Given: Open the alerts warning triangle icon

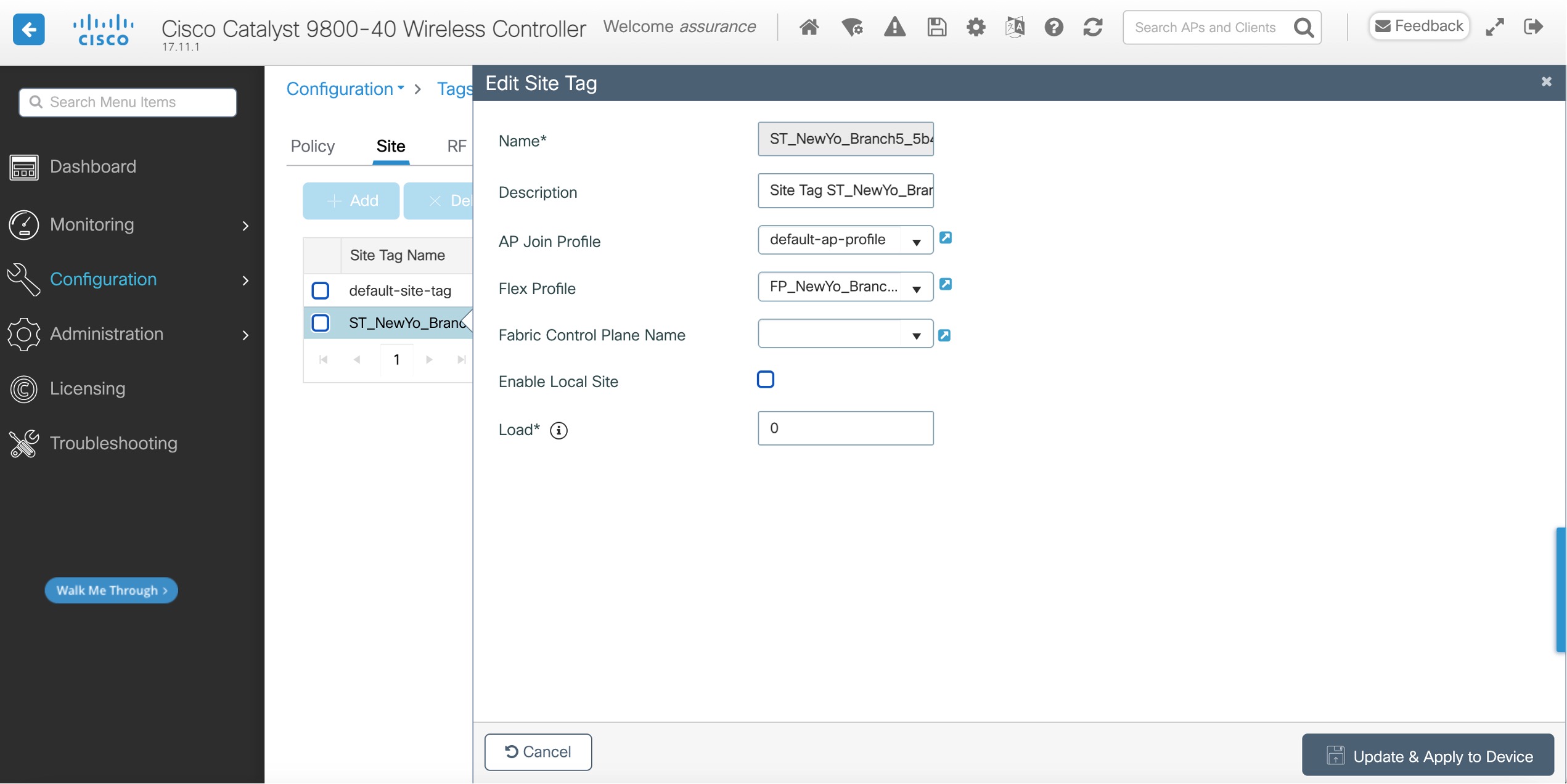Looking at the screenshot, I should [x=894, y=27].
